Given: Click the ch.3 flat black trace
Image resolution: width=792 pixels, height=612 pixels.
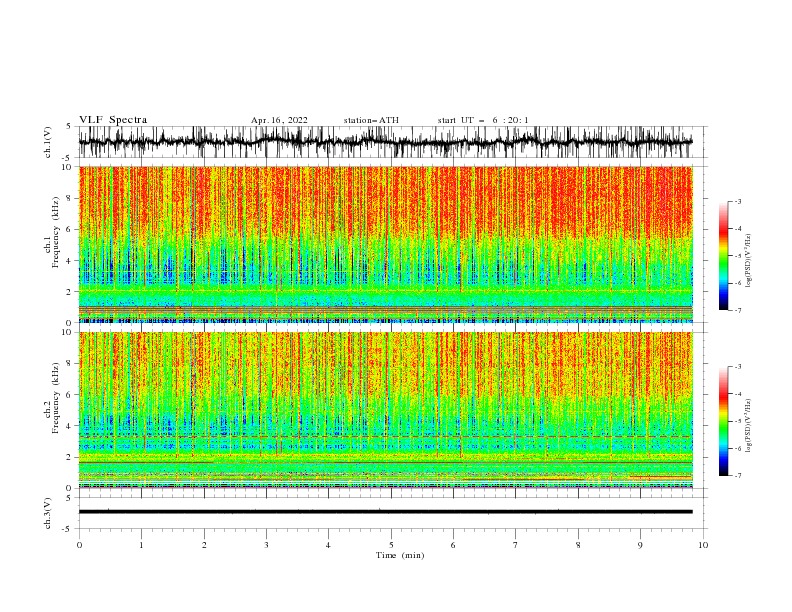Looking at the screenshot, I should (385, 512).
